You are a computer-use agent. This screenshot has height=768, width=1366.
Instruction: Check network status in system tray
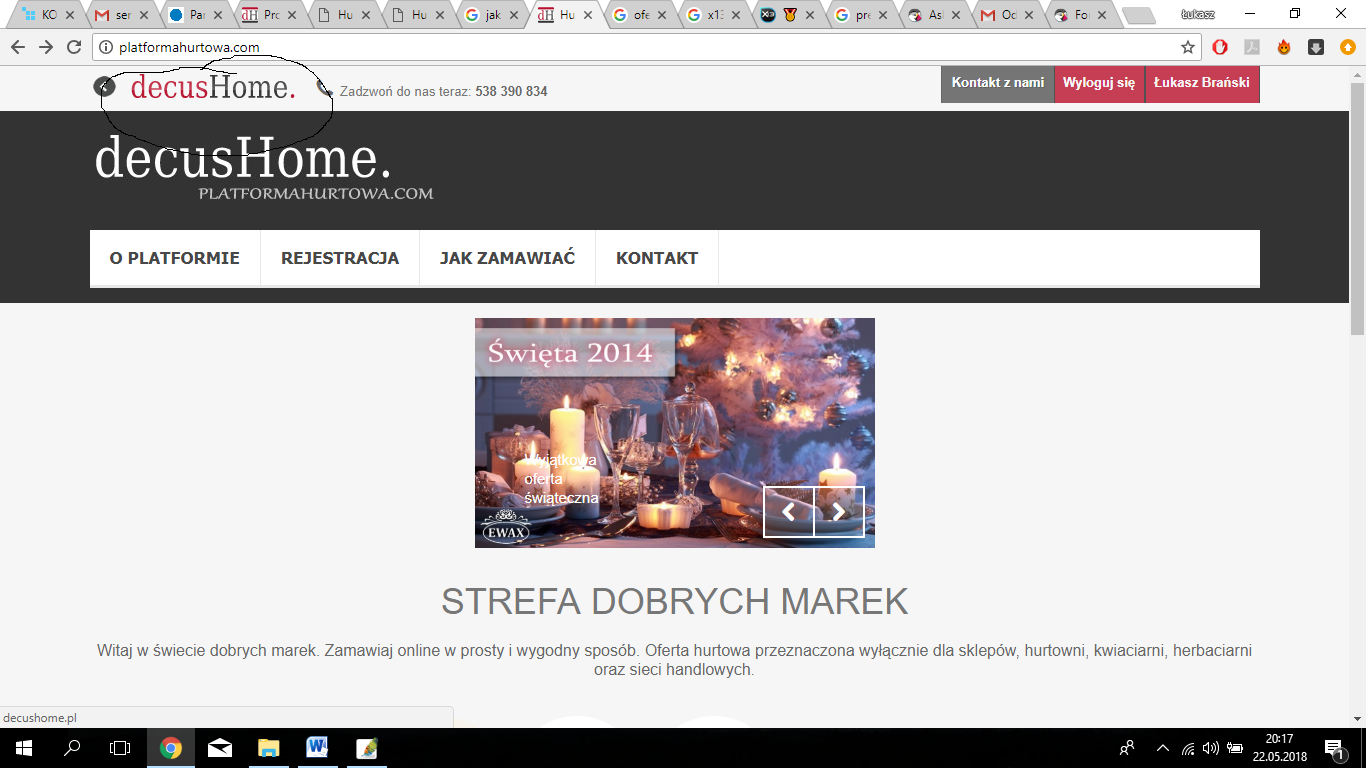coord(1188,748)
